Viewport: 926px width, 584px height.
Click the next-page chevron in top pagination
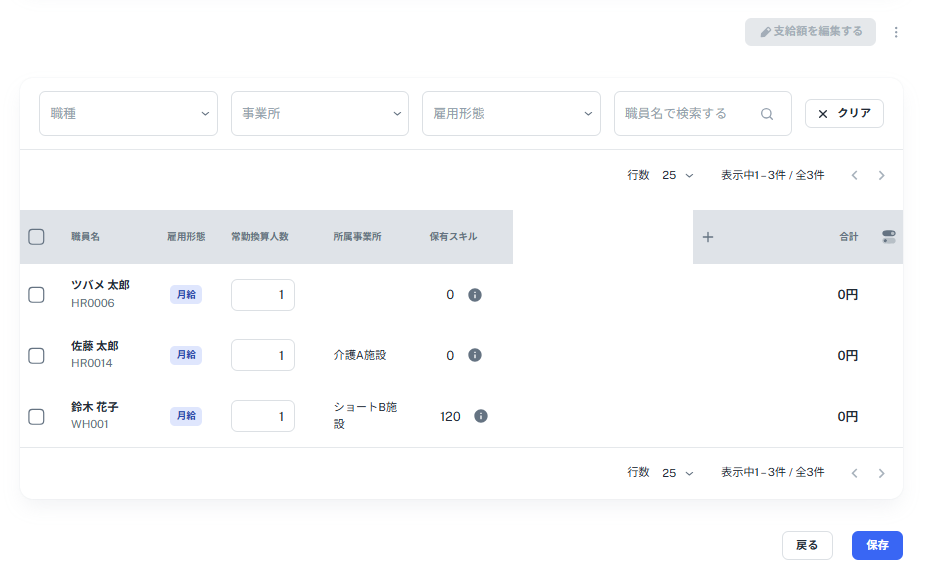881,174
